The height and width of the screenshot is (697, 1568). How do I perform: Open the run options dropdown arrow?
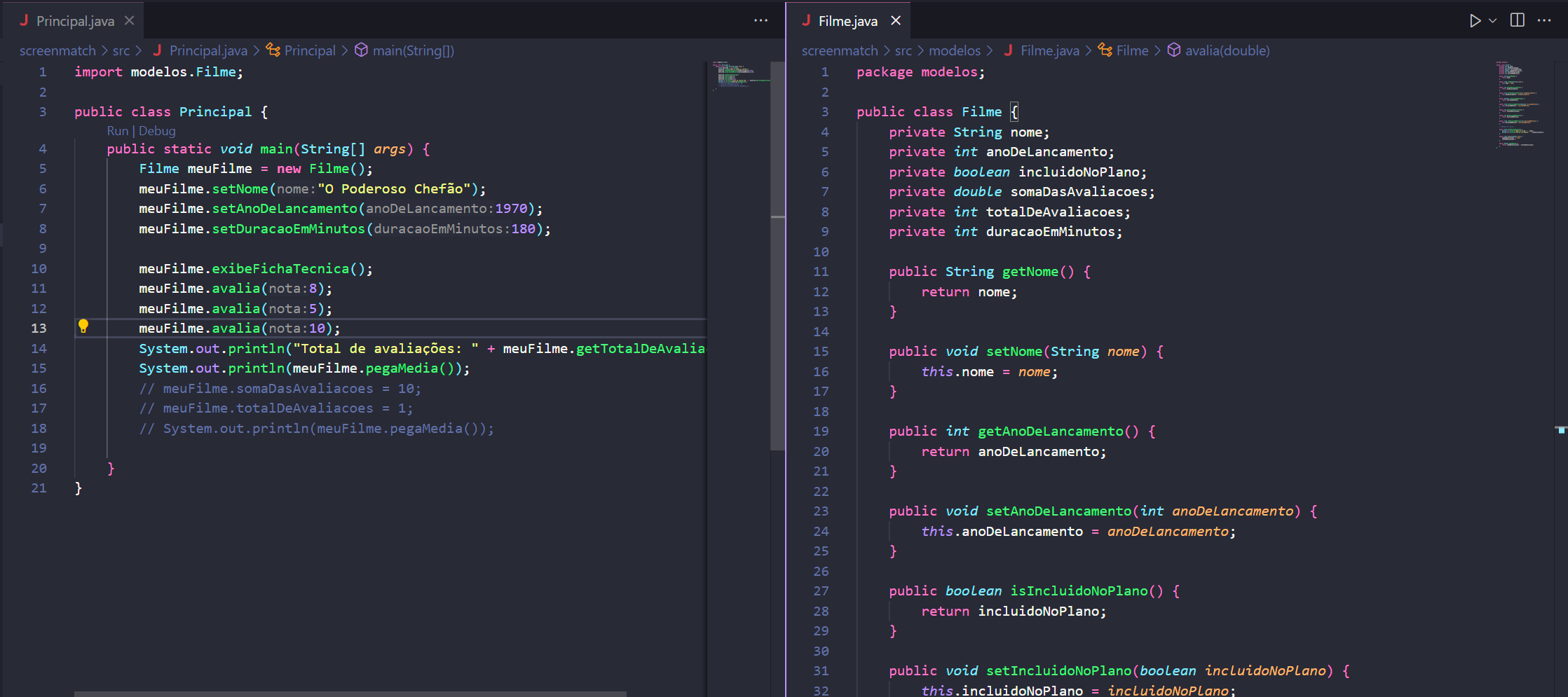tap(1492, 21)
